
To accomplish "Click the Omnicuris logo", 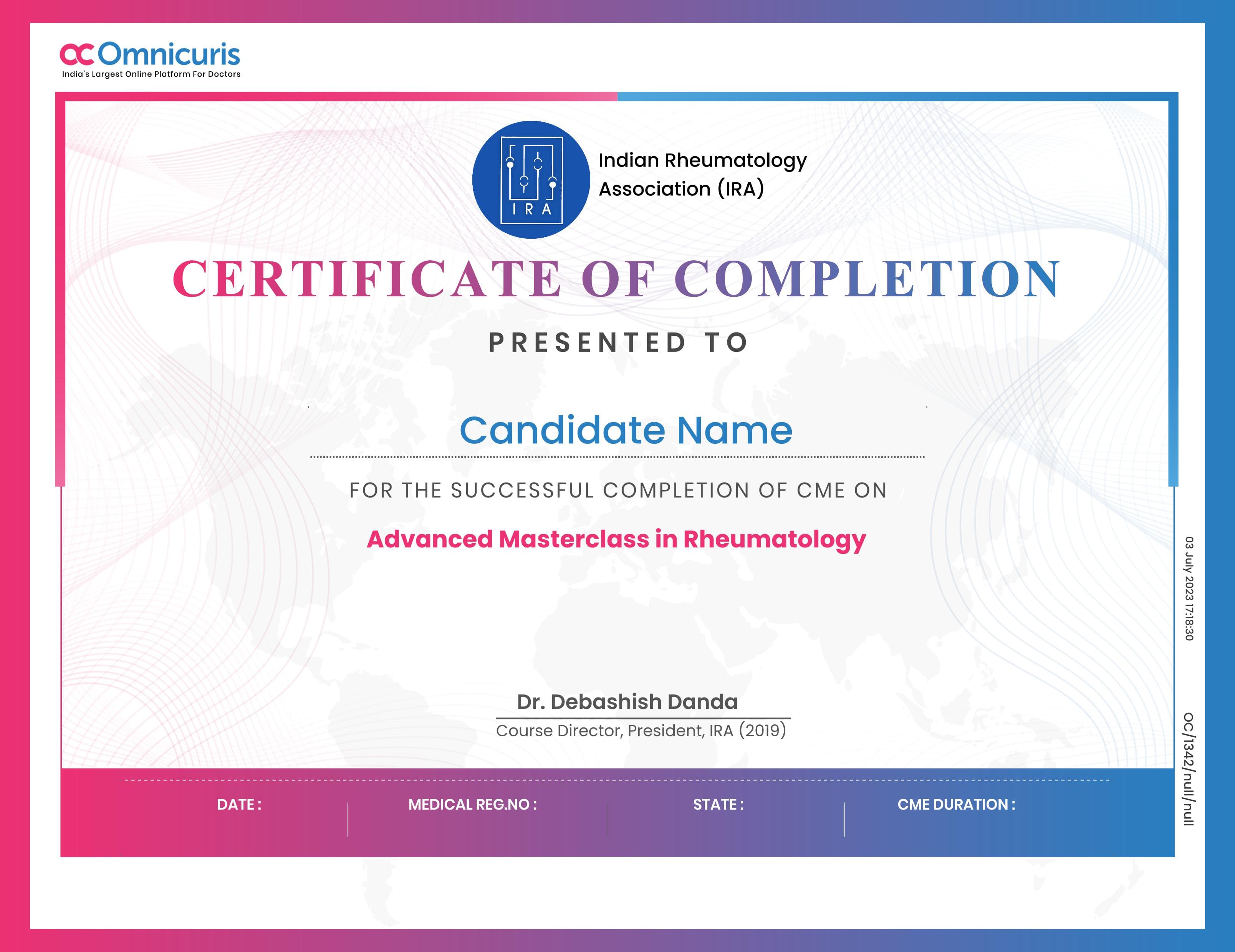I will [150, 54].
